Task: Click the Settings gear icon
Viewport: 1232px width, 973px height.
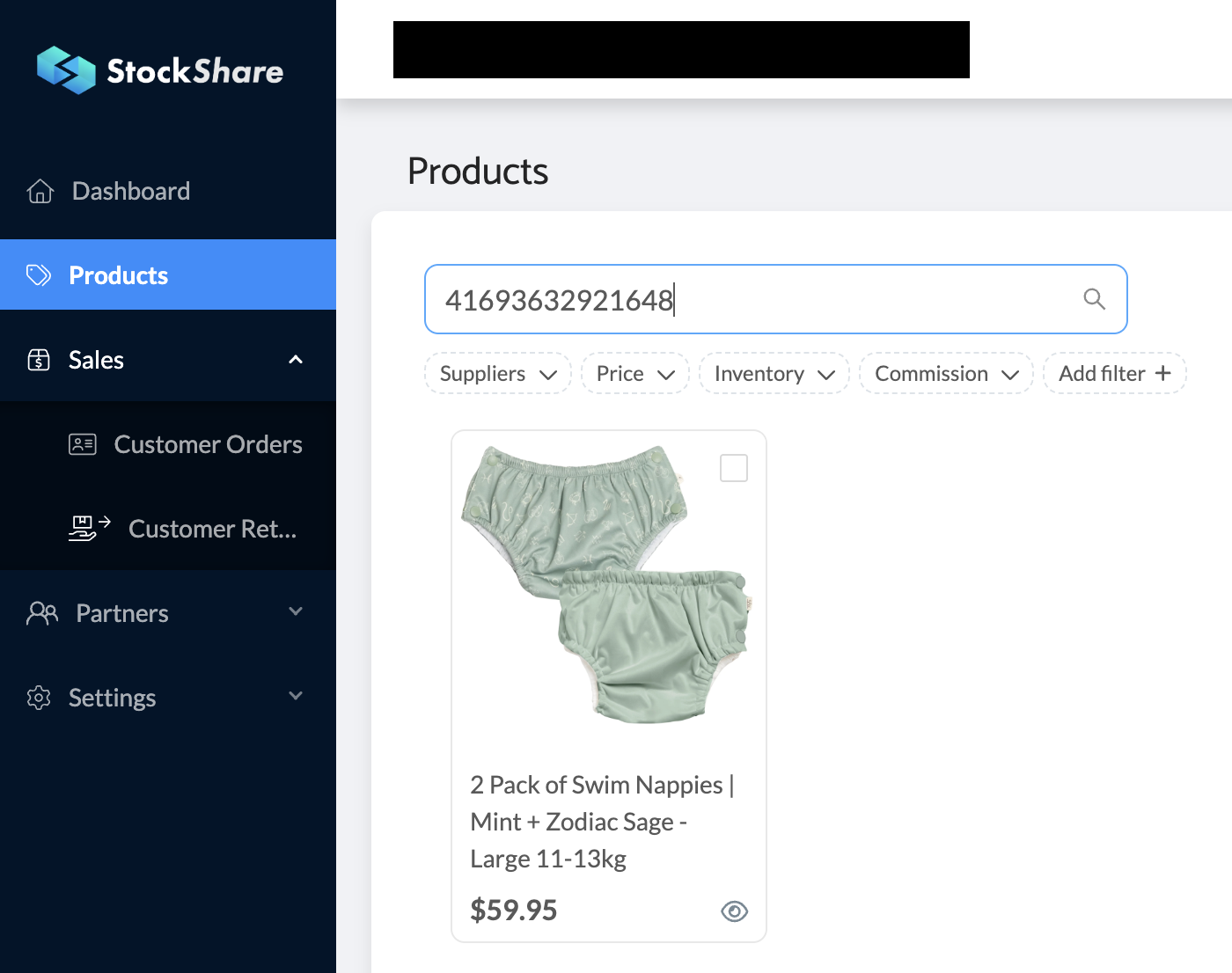Action: (39, 698)
